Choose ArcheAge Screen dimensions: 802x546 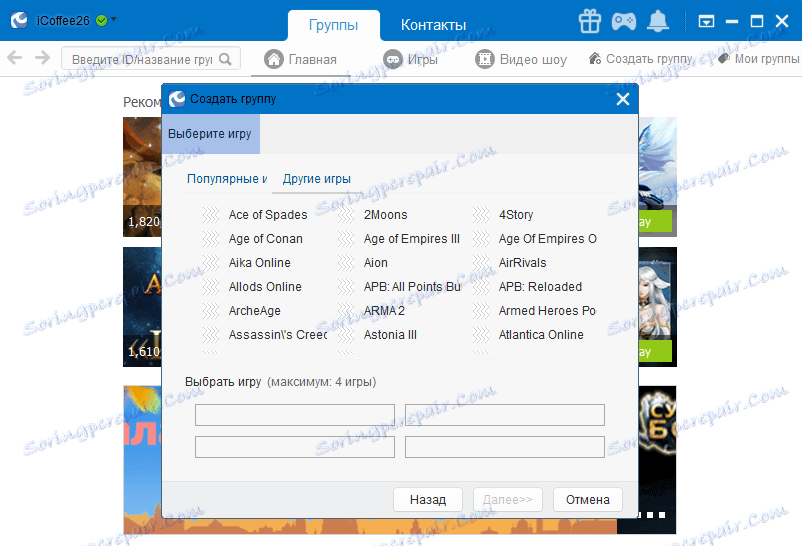pos(254,311)
